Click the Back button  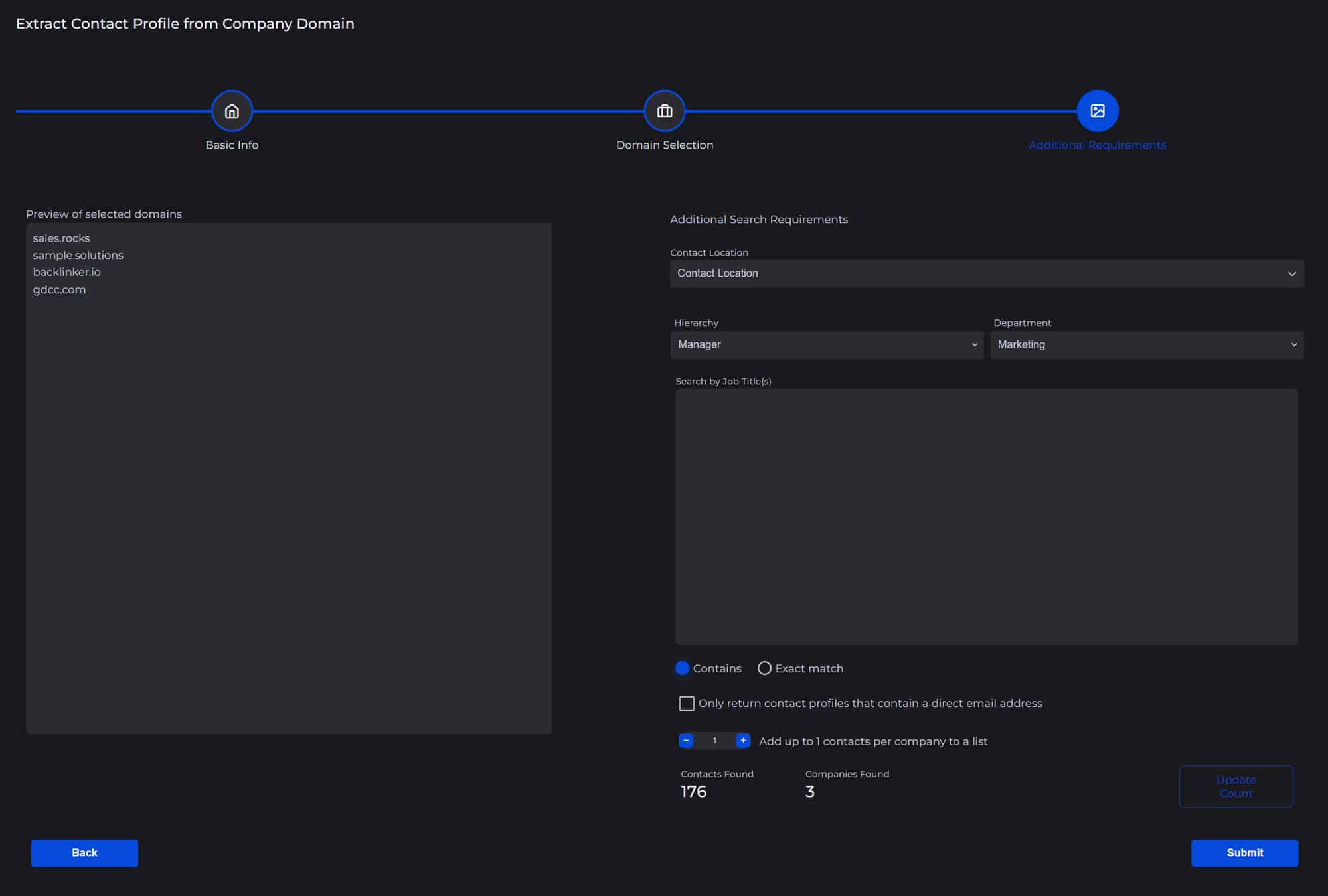(84, 853)
